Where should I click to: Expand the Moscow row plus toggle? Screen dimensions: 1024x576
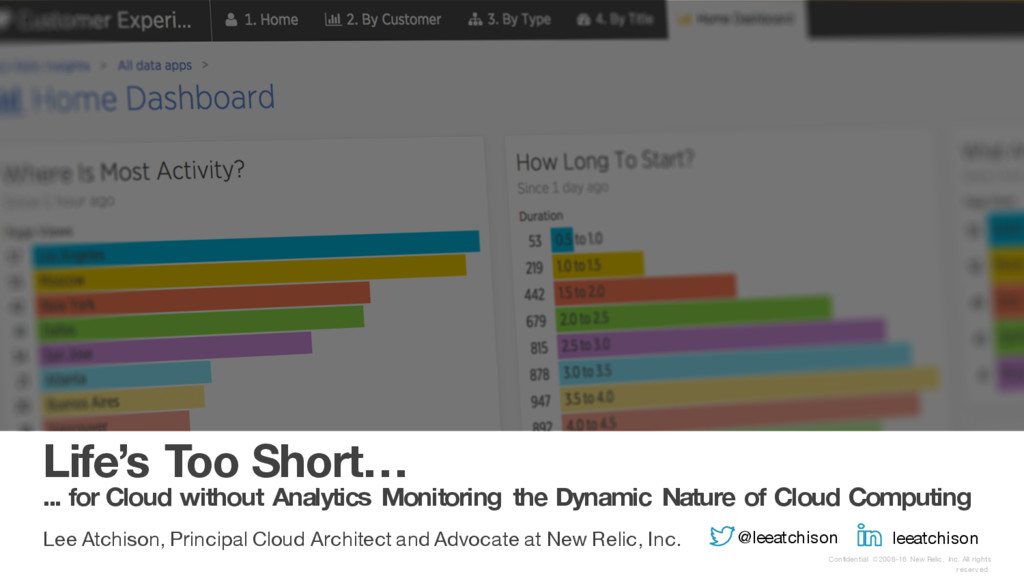tap(16, 282)
